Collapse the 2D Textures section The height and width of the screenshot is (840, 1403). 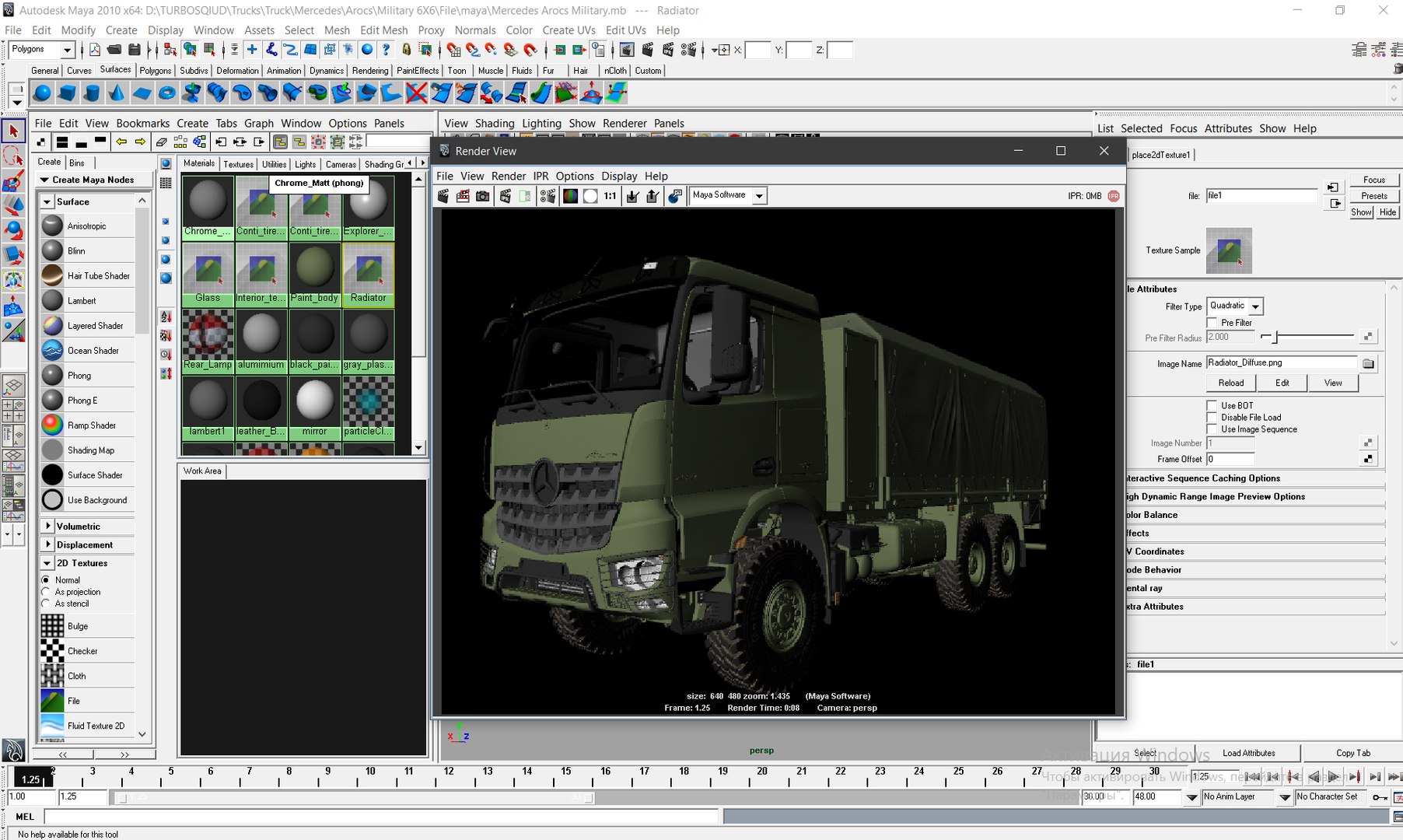pyautogui.click(x=47, y=563)
